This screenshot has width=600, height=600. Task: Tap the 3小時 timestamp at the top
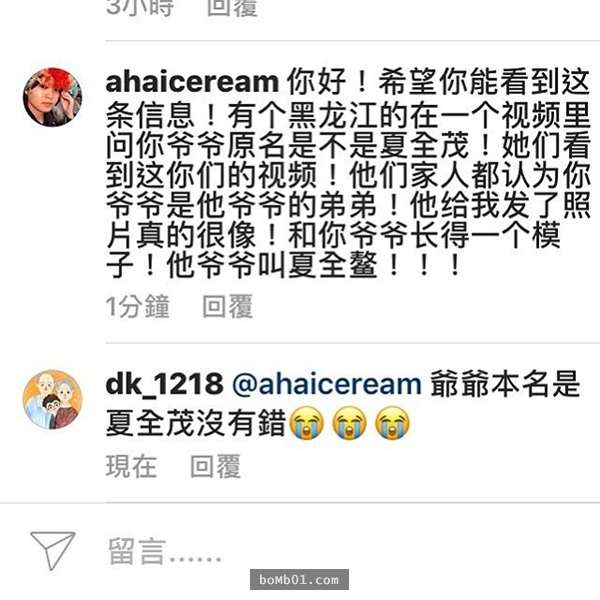(x=140, y=8)
